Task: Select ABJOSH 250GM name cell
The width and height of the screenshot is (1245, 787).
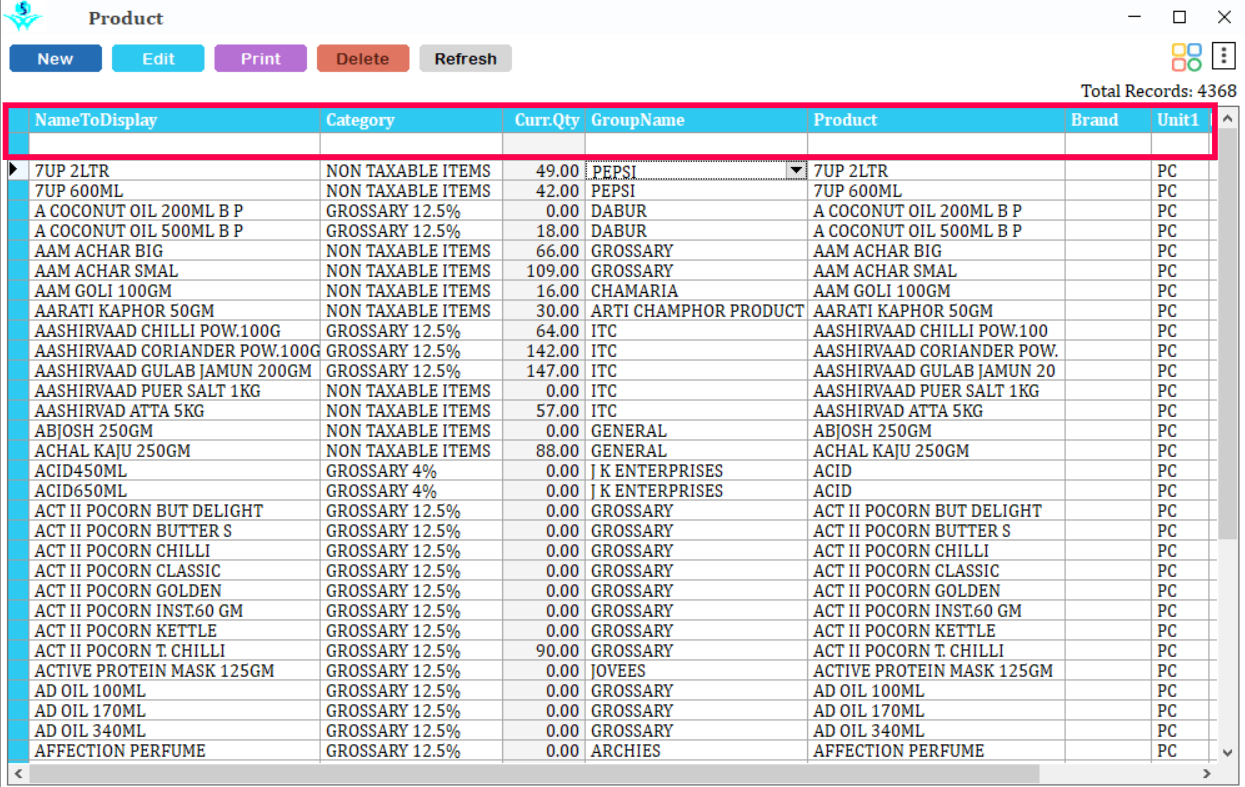Action: [x=174, y=431]
